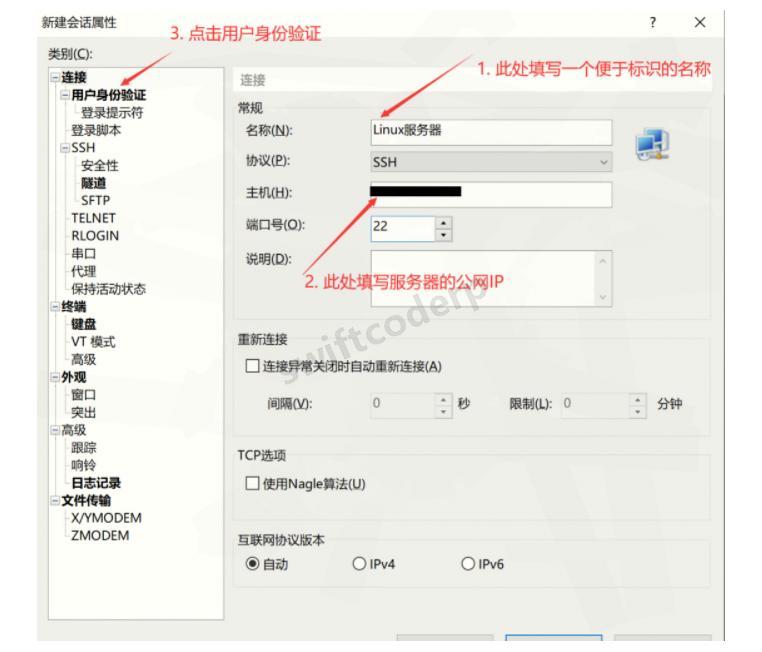The height and width of the screenshot is (652, 762).
Task: Click the session network computers icon
Action: click(653, 144)
